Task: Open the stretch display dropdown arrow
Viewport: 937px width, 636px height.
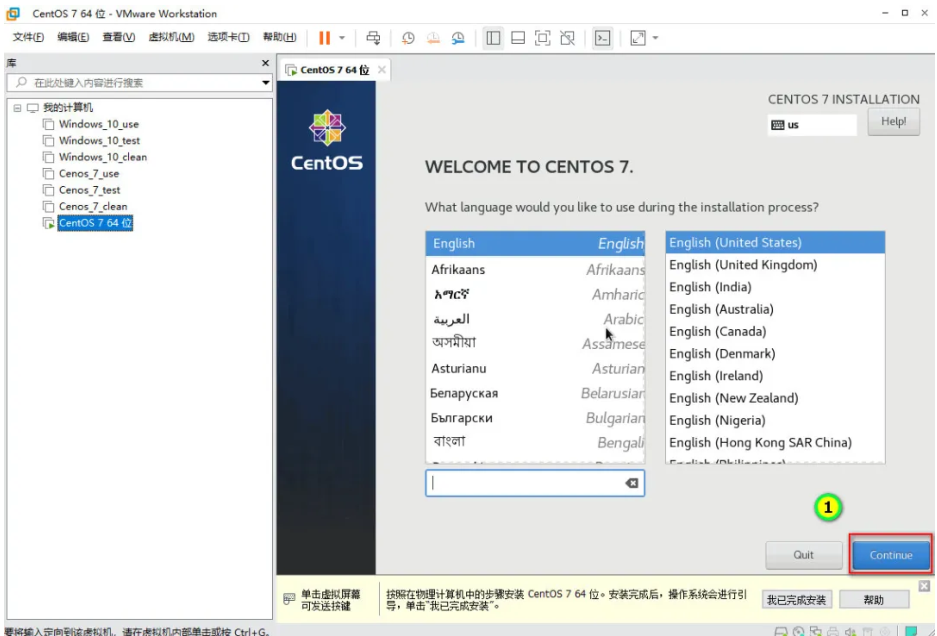Action: (x=656, y=38)
